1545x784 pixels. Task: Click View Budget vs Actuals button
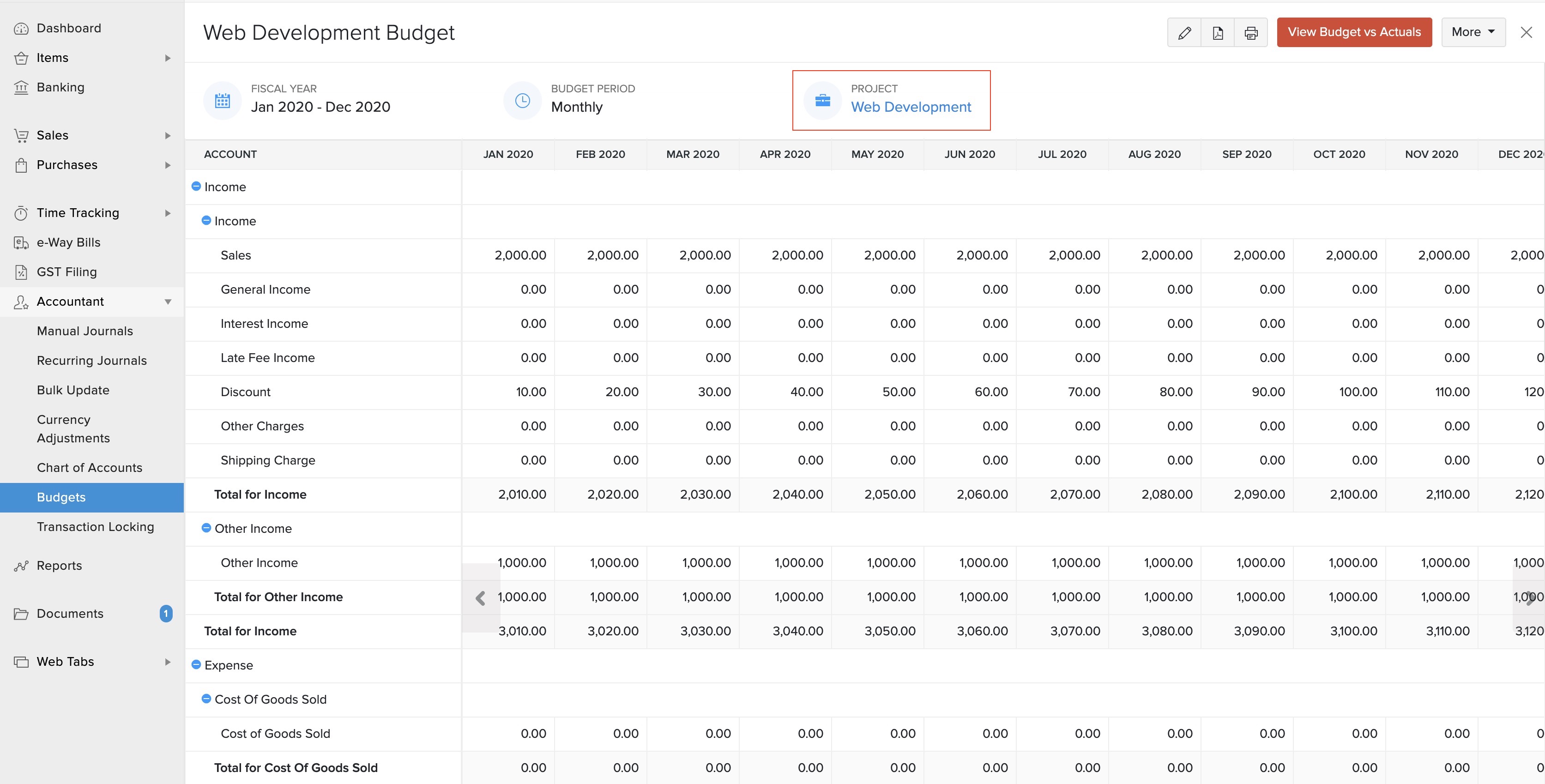(x=1354, y=32)
